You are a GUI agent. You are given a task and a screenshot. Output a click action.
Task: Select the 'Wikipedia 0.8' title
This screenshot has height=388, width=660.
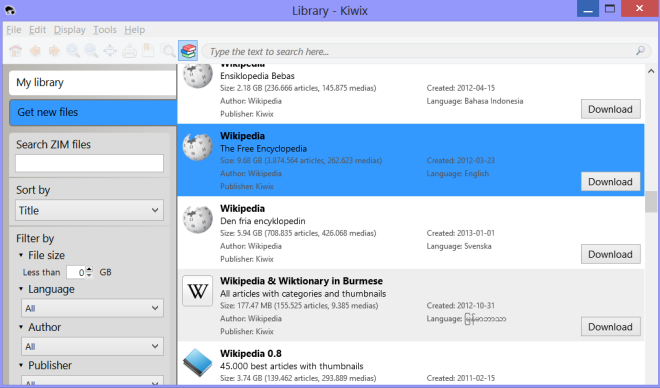251,353
